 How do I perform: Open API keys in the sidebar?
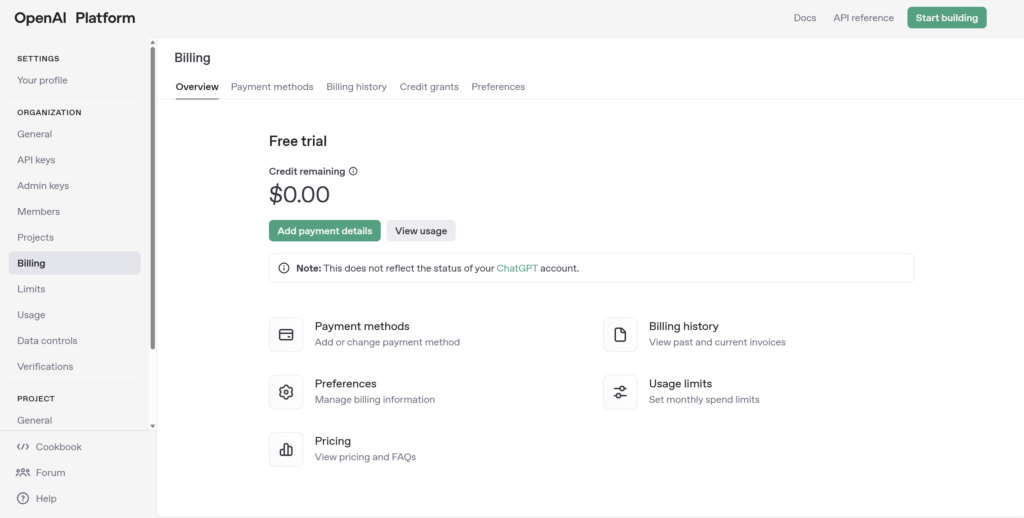click(36, 160)
